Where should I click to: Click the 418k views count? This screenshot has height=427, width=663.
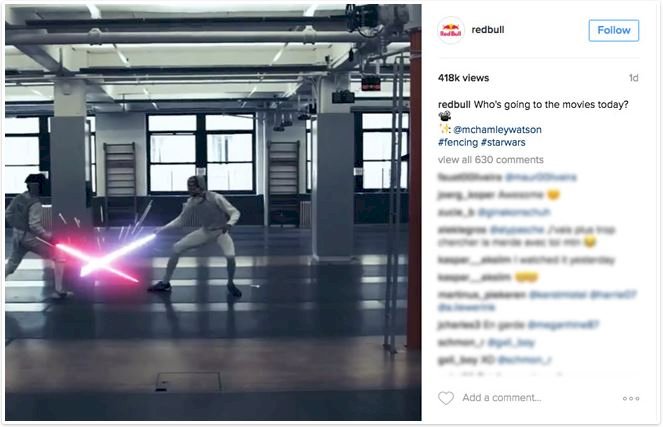pos(463,78)
